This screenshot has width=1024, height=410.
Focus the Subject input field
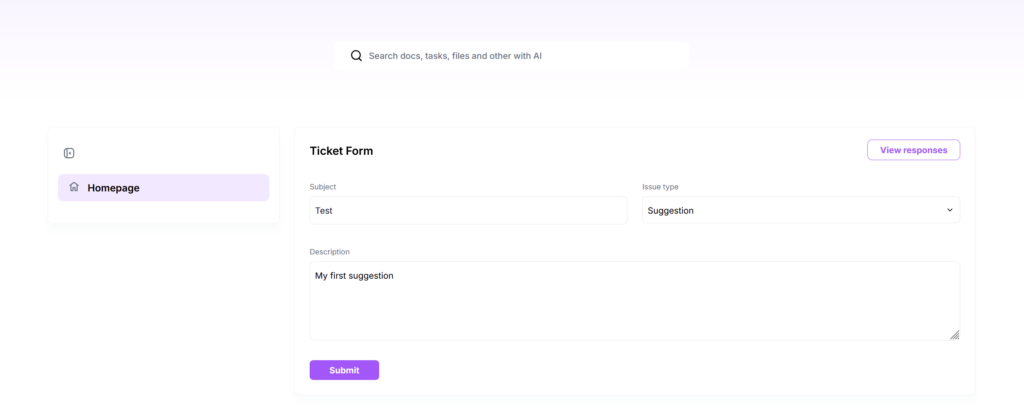(x=468, y=210)
